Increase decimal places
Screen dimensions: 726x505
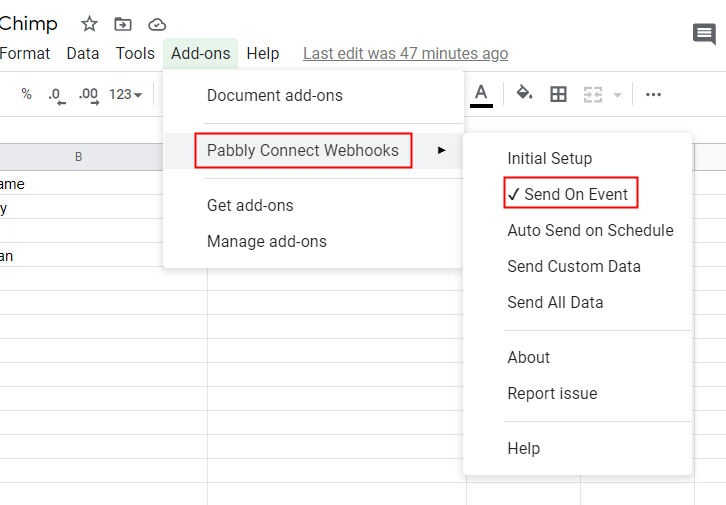coord(89,95)
